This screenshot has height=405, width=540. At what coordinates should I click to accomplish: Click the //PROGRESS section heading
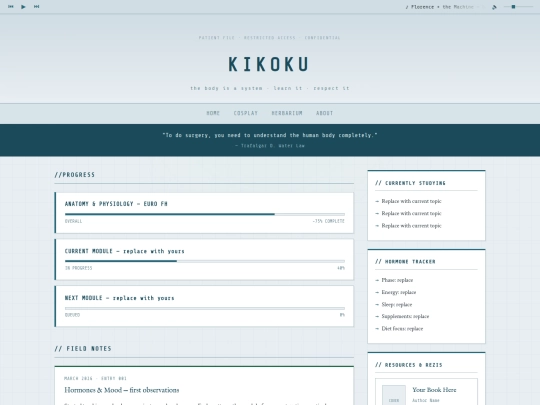(75, 175)
